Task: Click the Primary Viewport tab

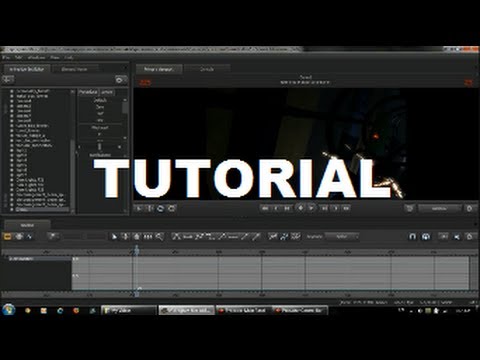Action: click(159, 69)
